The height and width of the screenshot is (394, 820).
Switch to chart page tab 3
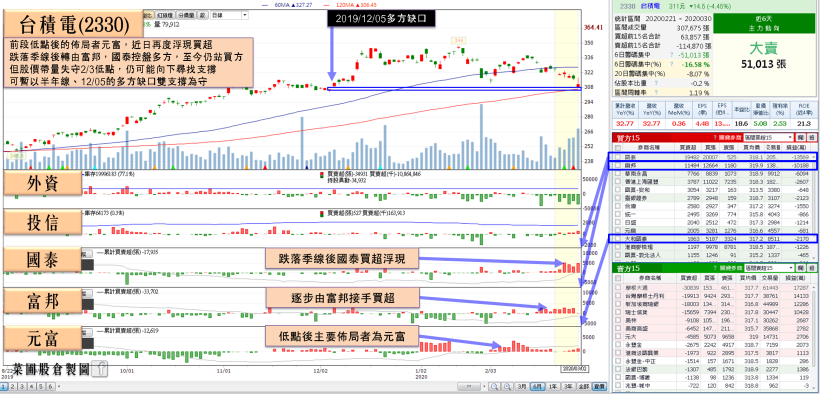pyautogui.click(x=22, y=386)
